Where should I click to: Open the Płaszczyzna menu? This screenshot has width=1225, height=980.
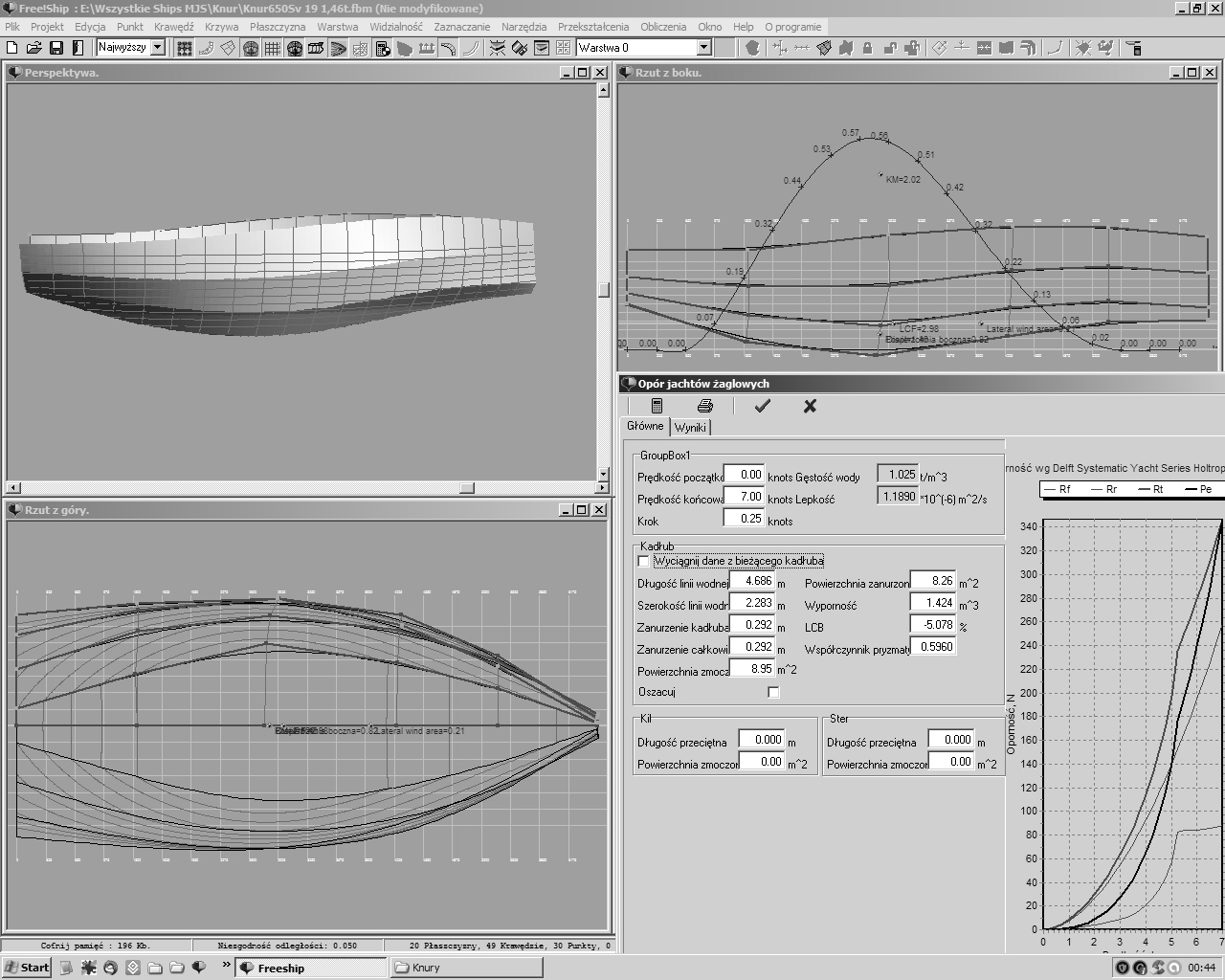(x=278, y=27)
